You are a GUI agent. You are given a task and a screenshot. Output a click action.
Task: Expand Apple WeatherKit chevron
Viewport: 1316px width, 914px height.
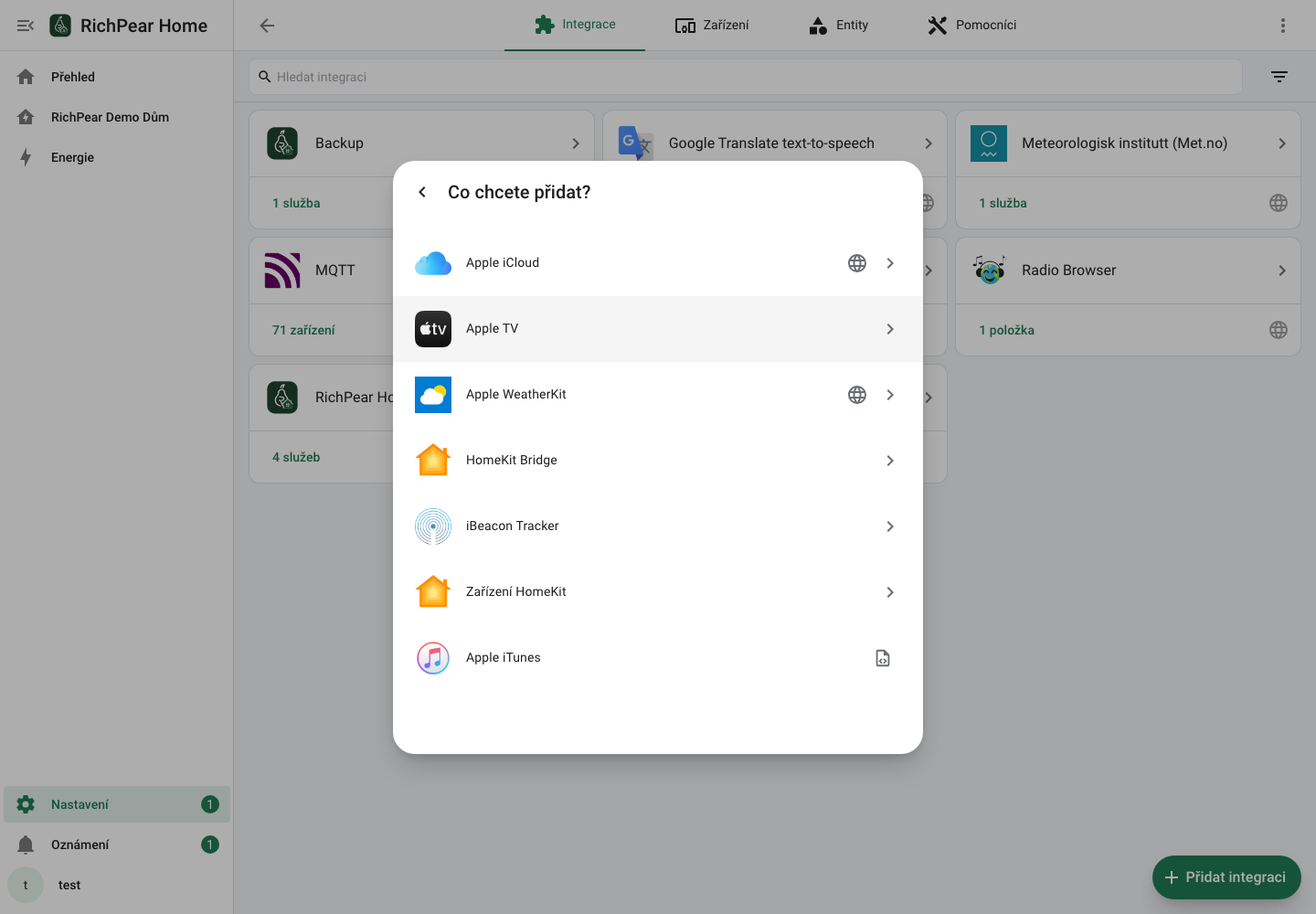click(890, 395)
